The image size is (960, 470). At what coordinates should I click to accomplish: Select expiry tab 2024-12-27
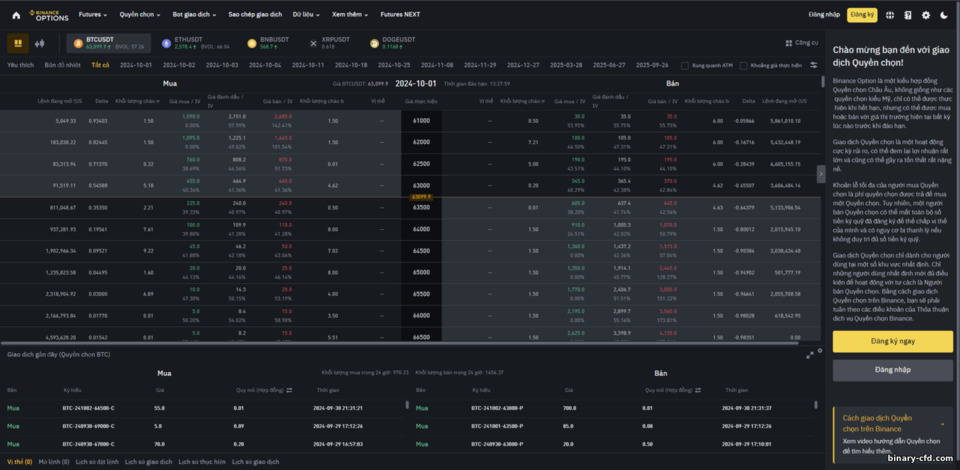coord(523,65)
